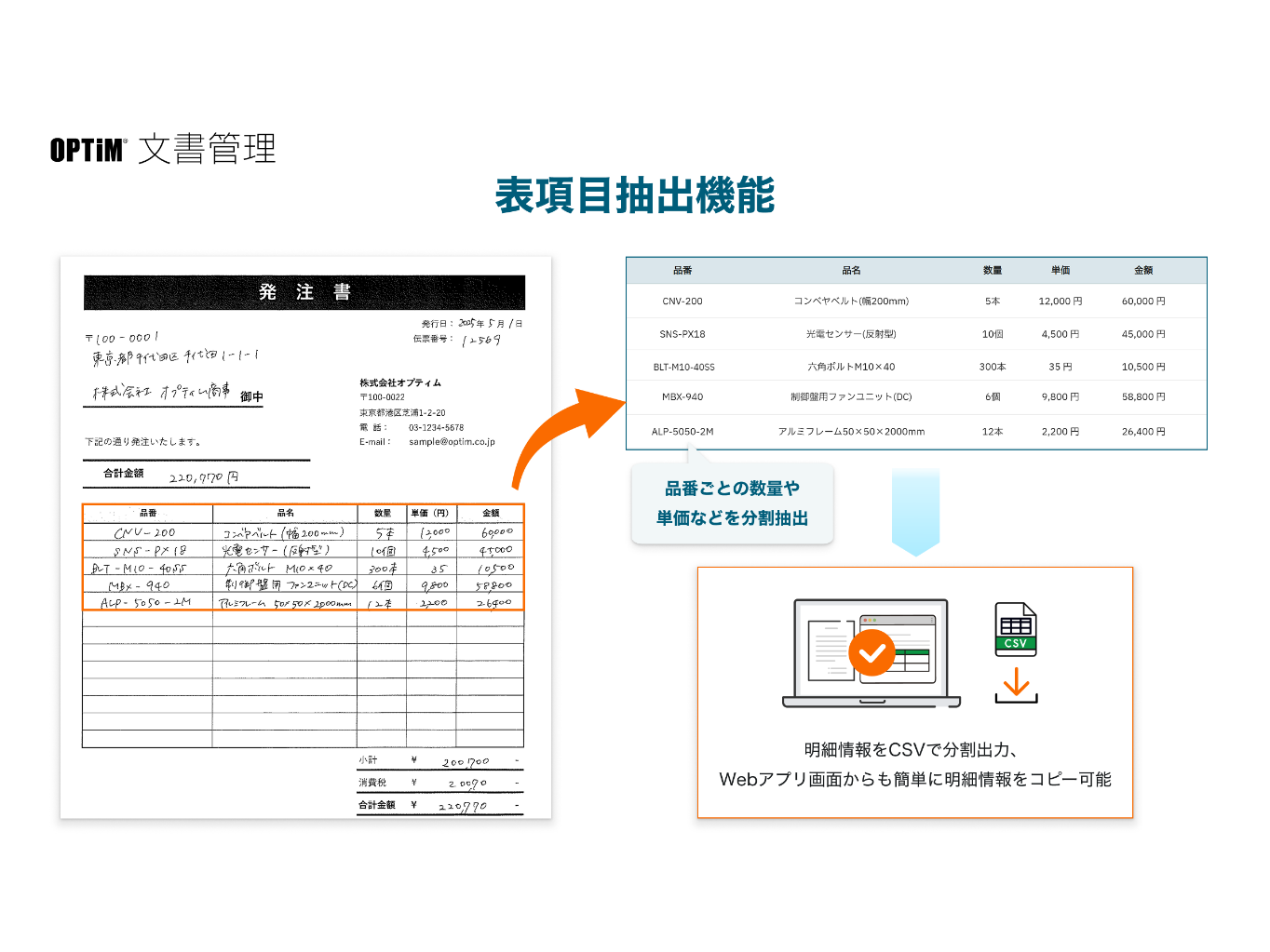Click the 品番ごとの数量や単価 callout bubble
Image resolution: width=1270 pixels, height=952 pixels.
click(732, 503)
